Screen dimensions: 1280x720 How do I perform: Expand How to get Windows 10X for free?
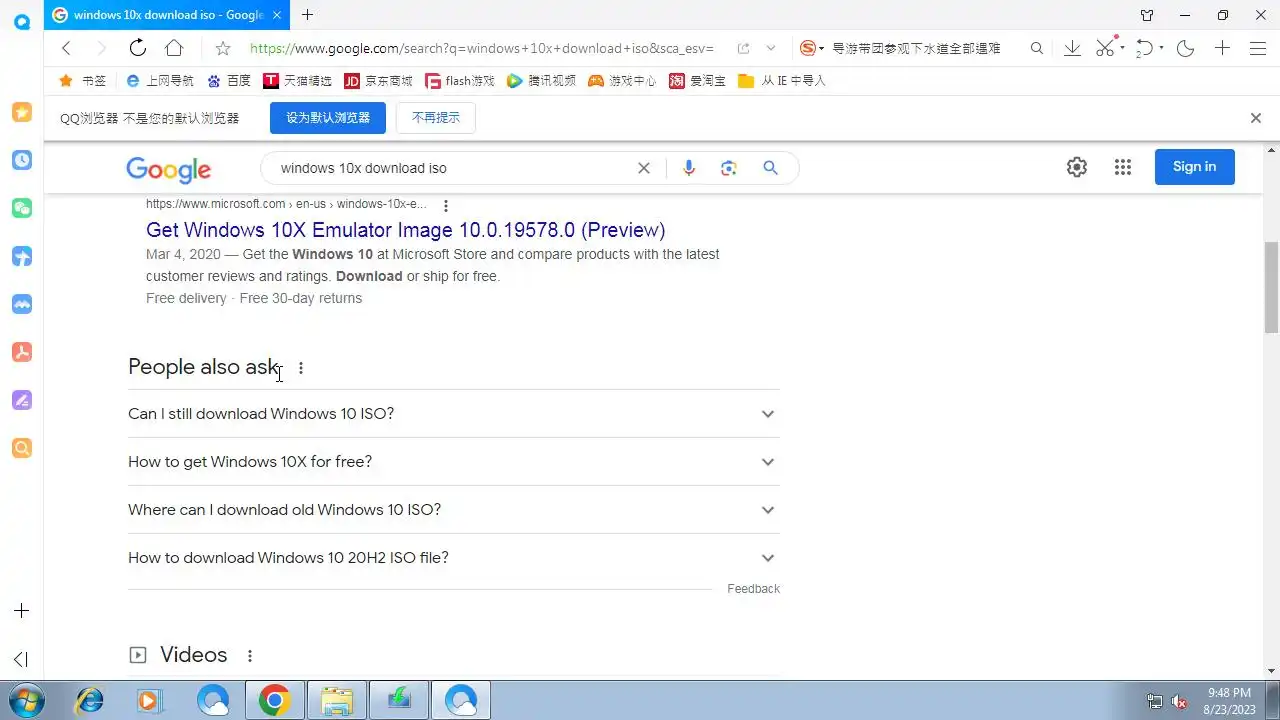pyautogui.click(x=453, y=462)
